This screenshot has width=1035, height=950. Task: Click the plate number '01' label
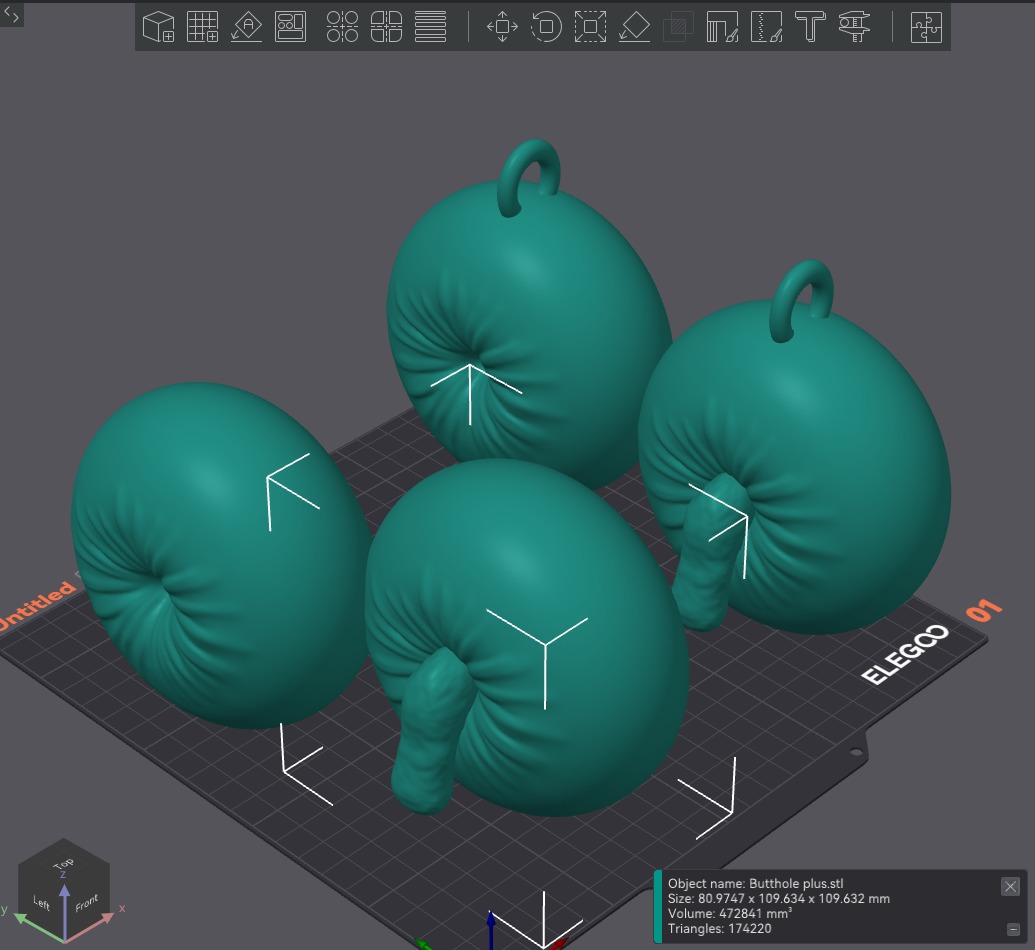coord(984,611)
